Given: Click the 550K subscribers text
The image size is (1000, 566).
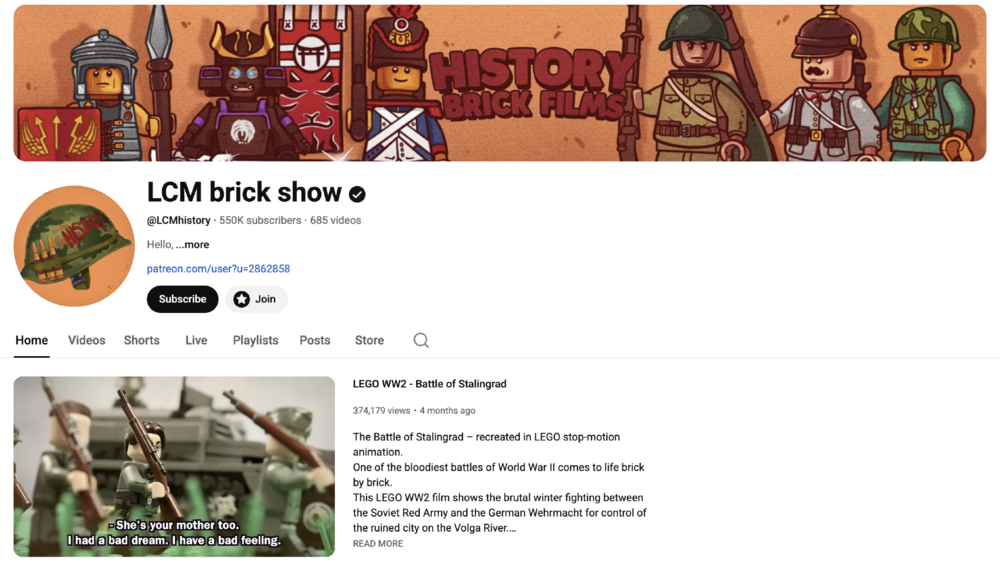Looking at the screenshot, I should tap(260, 220).
